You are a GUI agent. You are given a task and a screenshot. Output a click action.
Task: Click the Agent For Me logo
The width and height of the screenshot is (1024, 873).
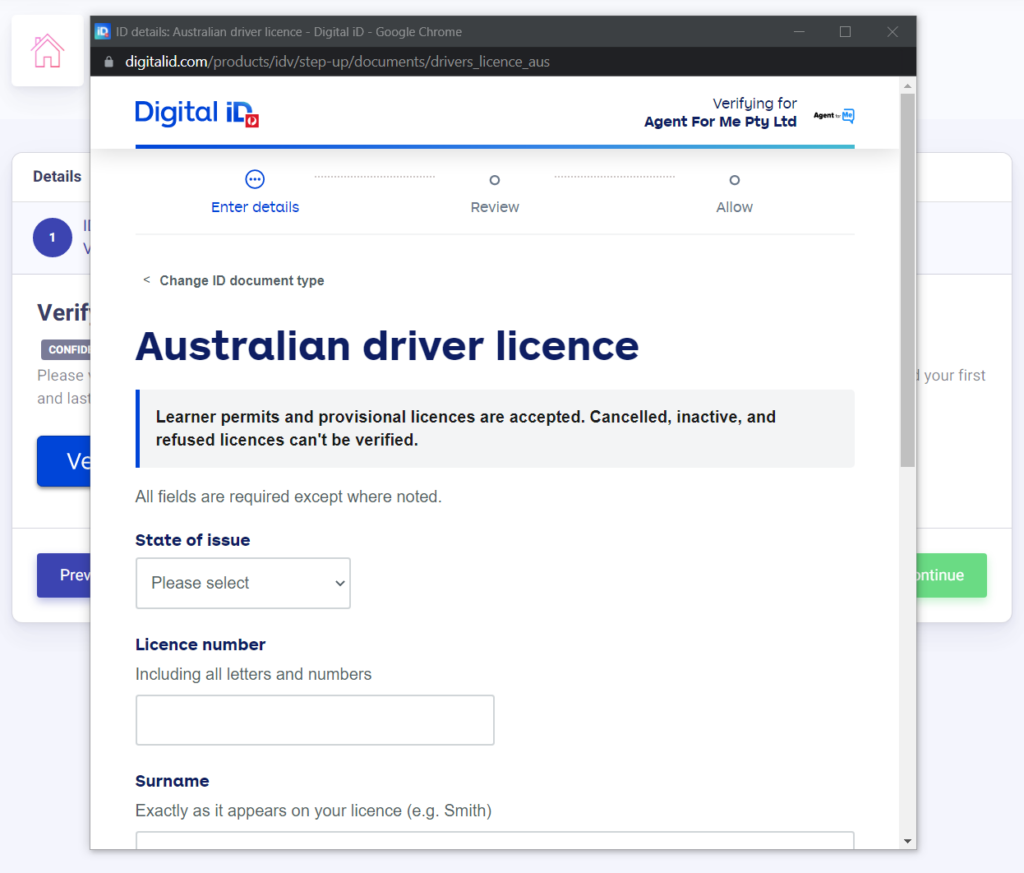click(834, 116)
